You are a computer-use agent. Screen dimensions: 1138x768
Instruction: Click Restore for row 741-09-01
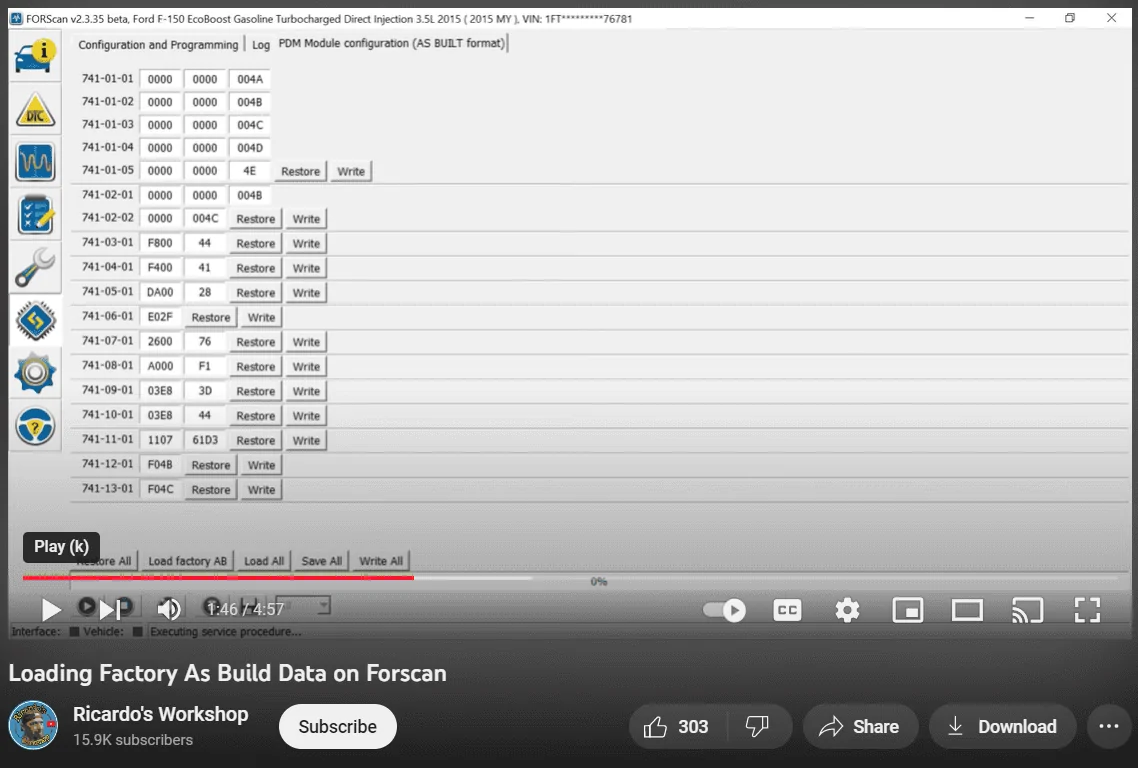tap(255, 391)
